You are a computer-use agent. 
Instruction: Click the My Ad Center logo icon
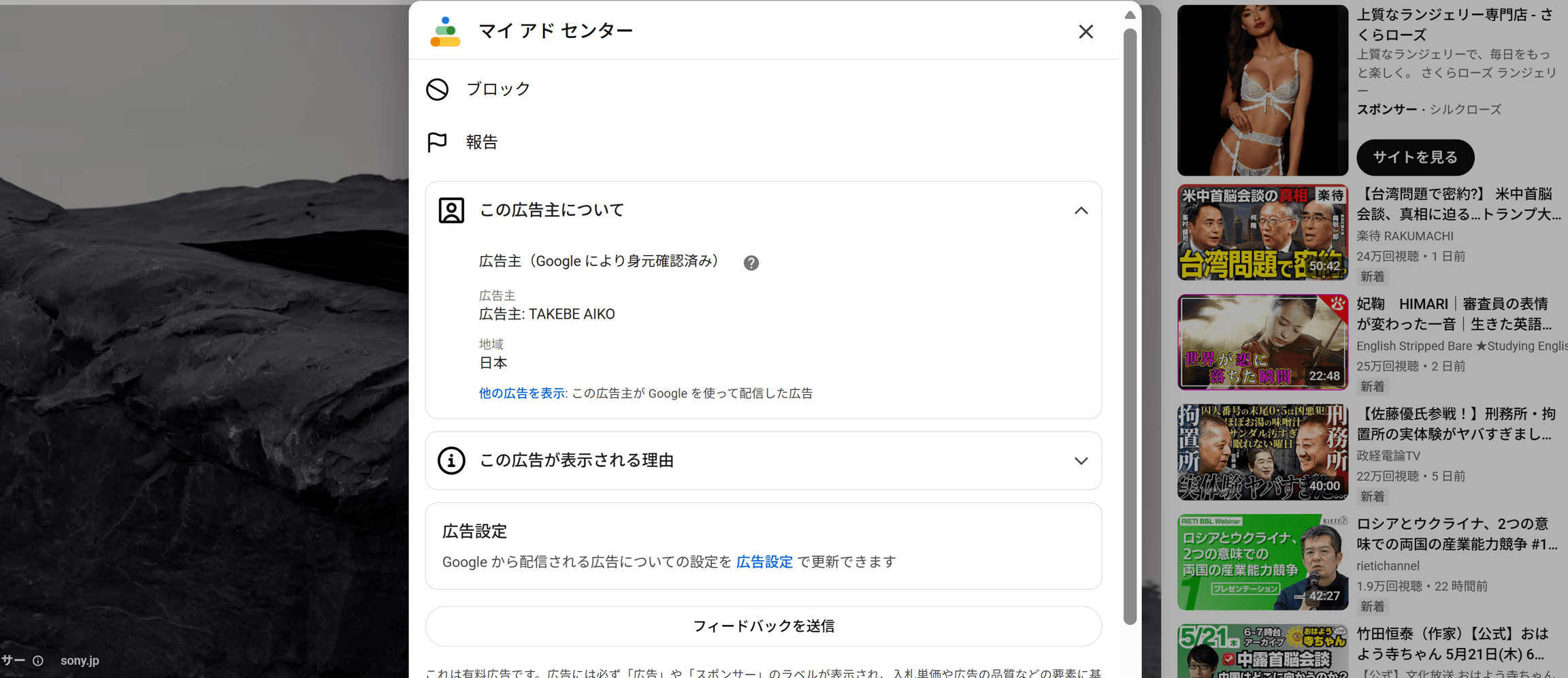coord(445,31)
